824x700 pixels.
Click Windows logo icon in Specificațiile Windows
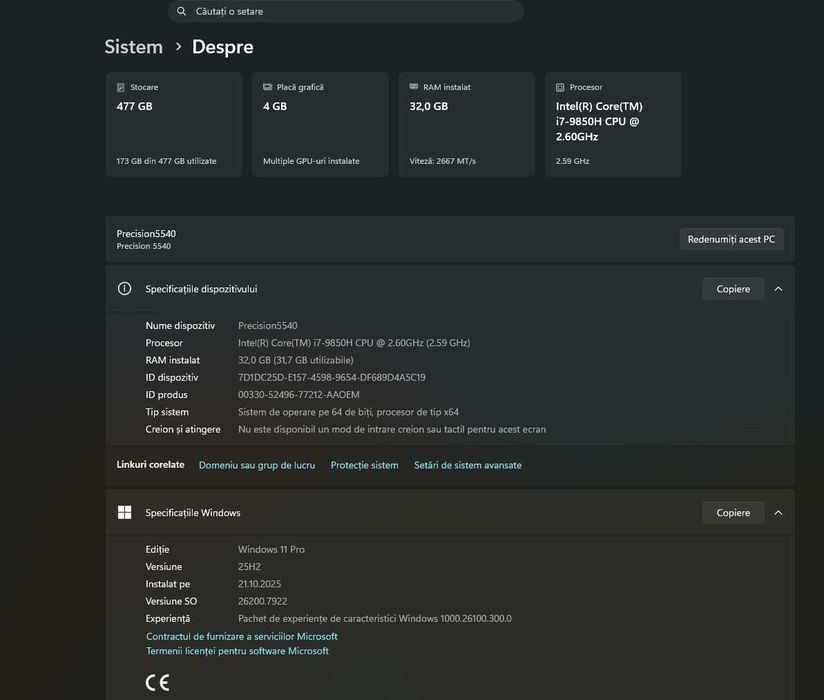pyautogui.click(x=125, y=512)
